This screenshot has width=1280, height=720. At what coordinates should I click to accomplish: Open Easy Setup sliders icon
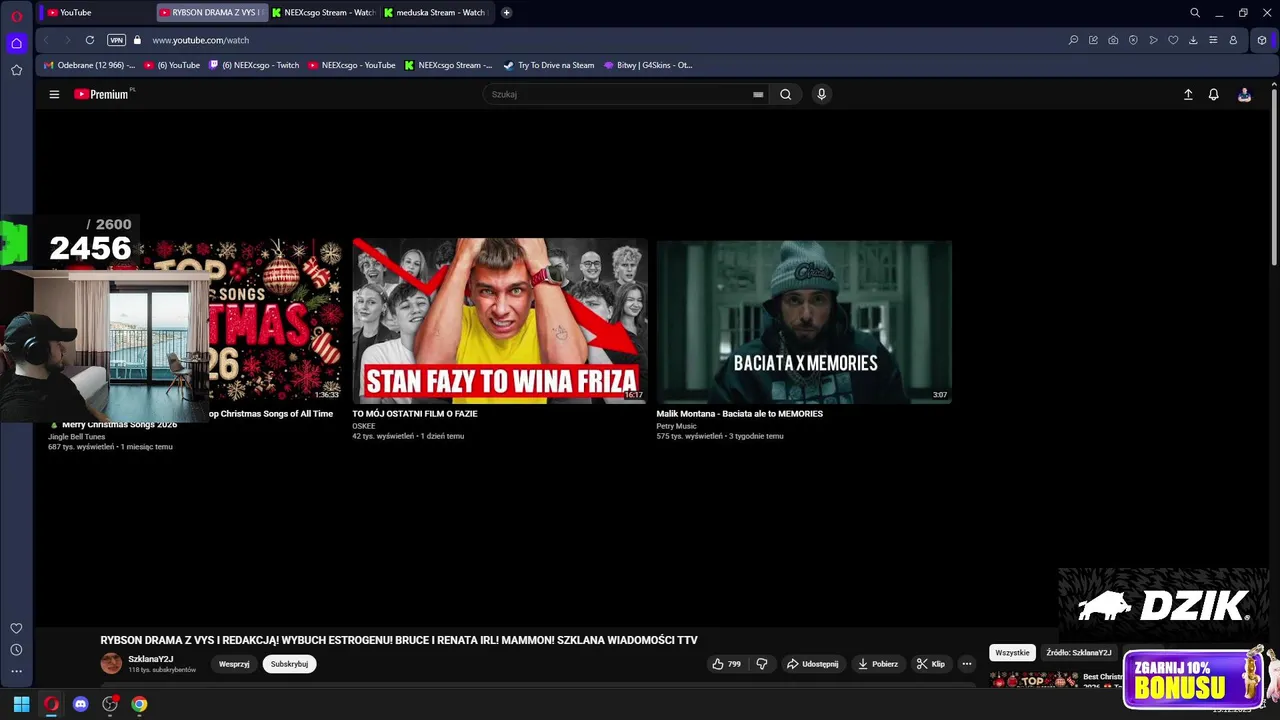click(x=1213, y=40)
